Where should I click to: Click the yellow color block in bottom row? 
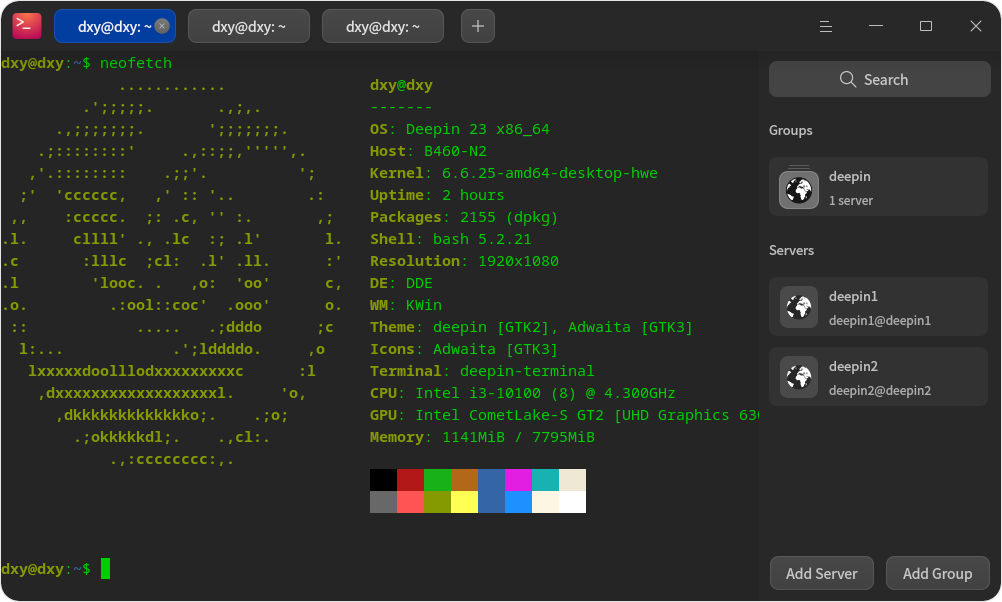click(x=465, y=502)
